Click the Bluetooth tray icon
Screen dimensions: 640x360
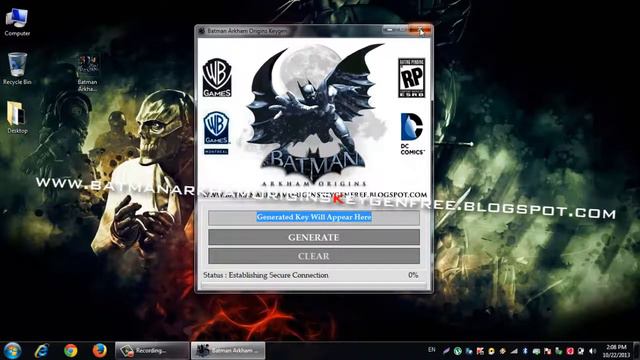(525, 351)
